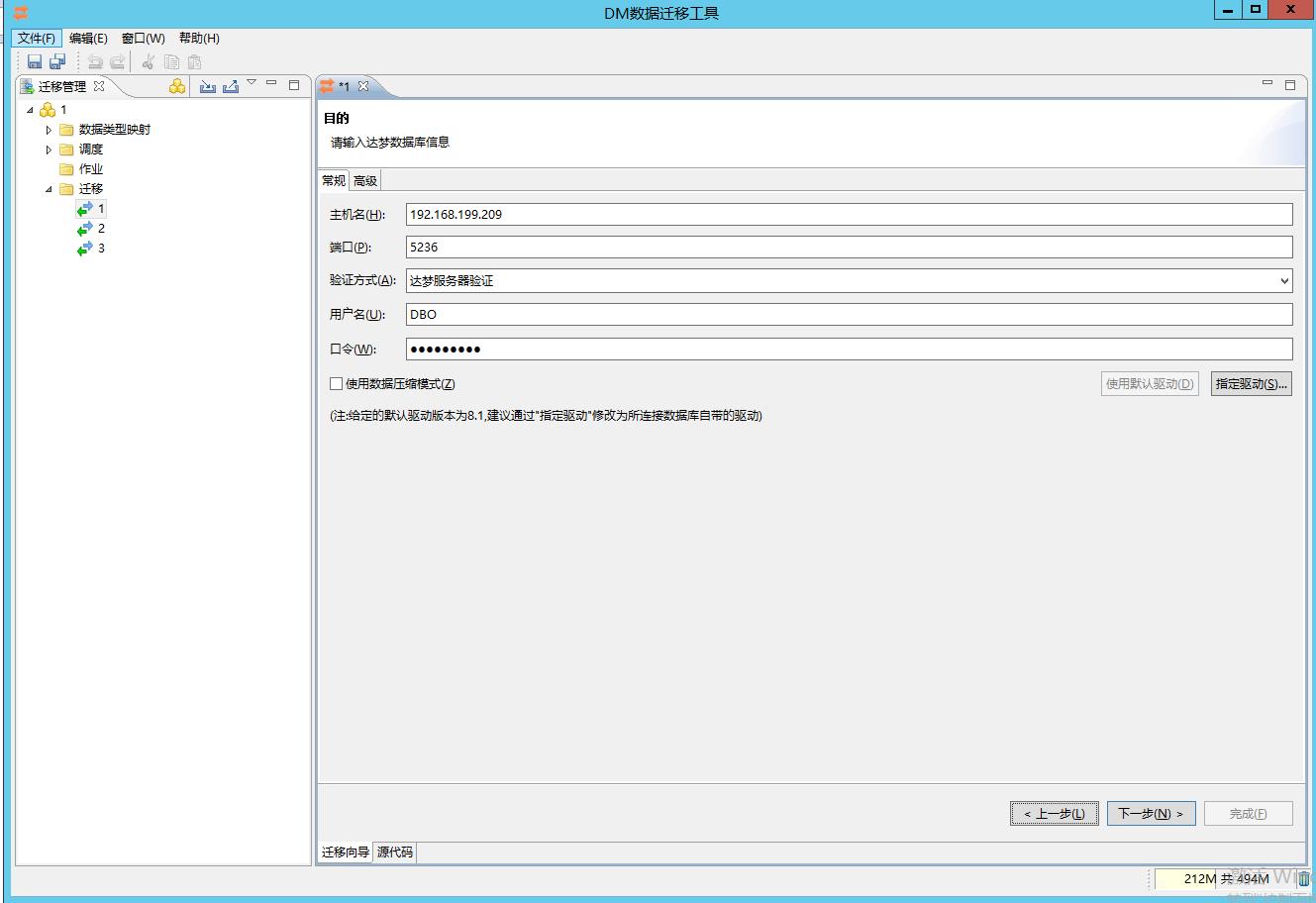Close the *1 editor tab
1316x903 pixels.
363,86
